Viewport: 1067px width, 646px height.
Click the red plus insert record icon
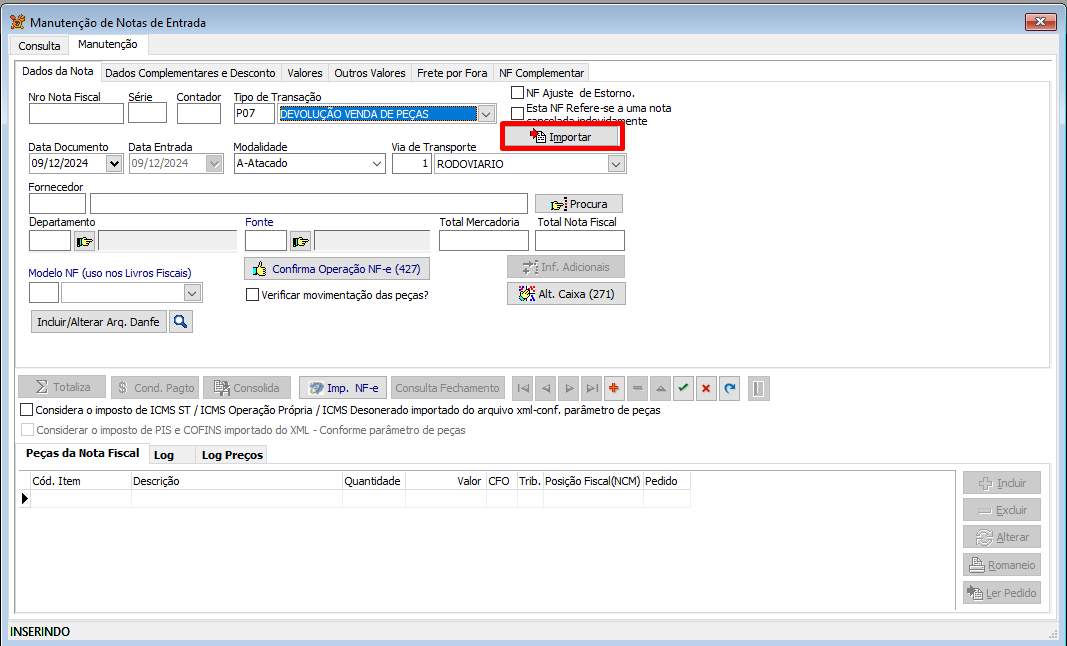[614, 388]
